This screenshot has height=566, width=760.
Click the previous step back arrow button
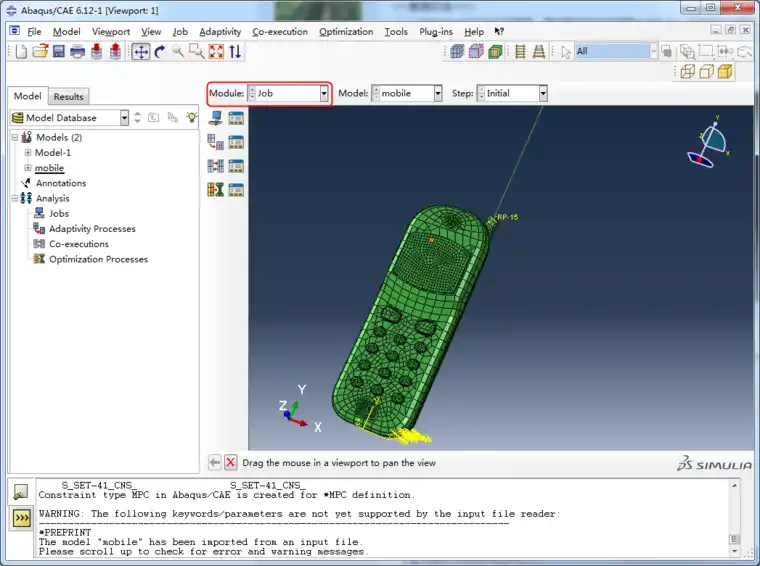click(214, 463)
